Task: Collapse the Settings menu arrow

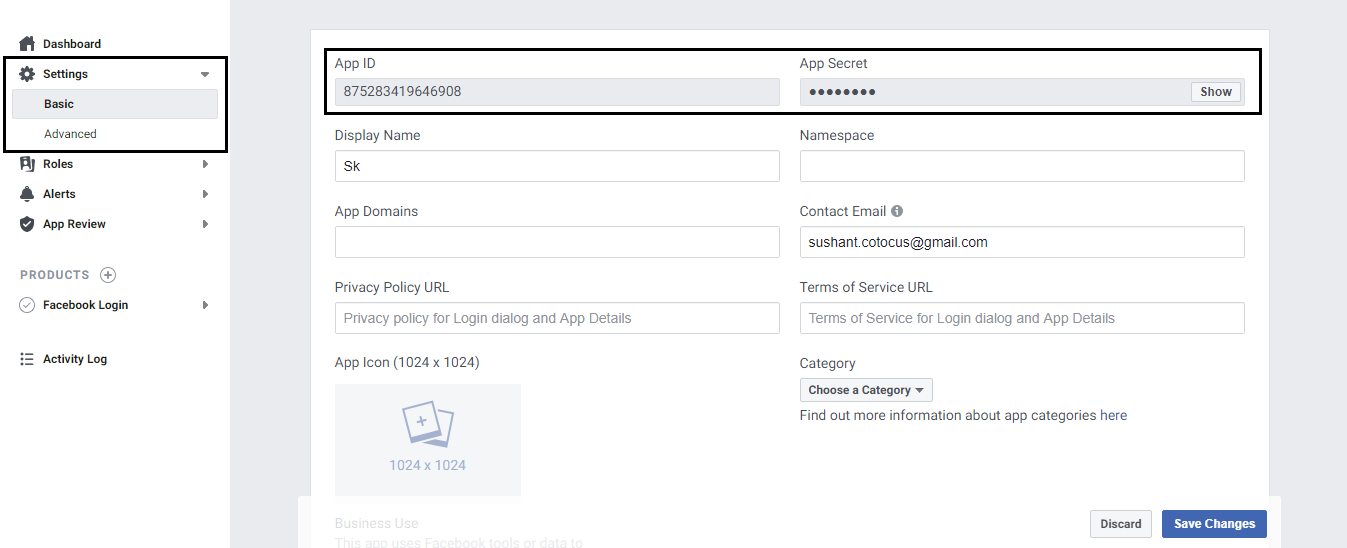Action: [x=205, y=74]
